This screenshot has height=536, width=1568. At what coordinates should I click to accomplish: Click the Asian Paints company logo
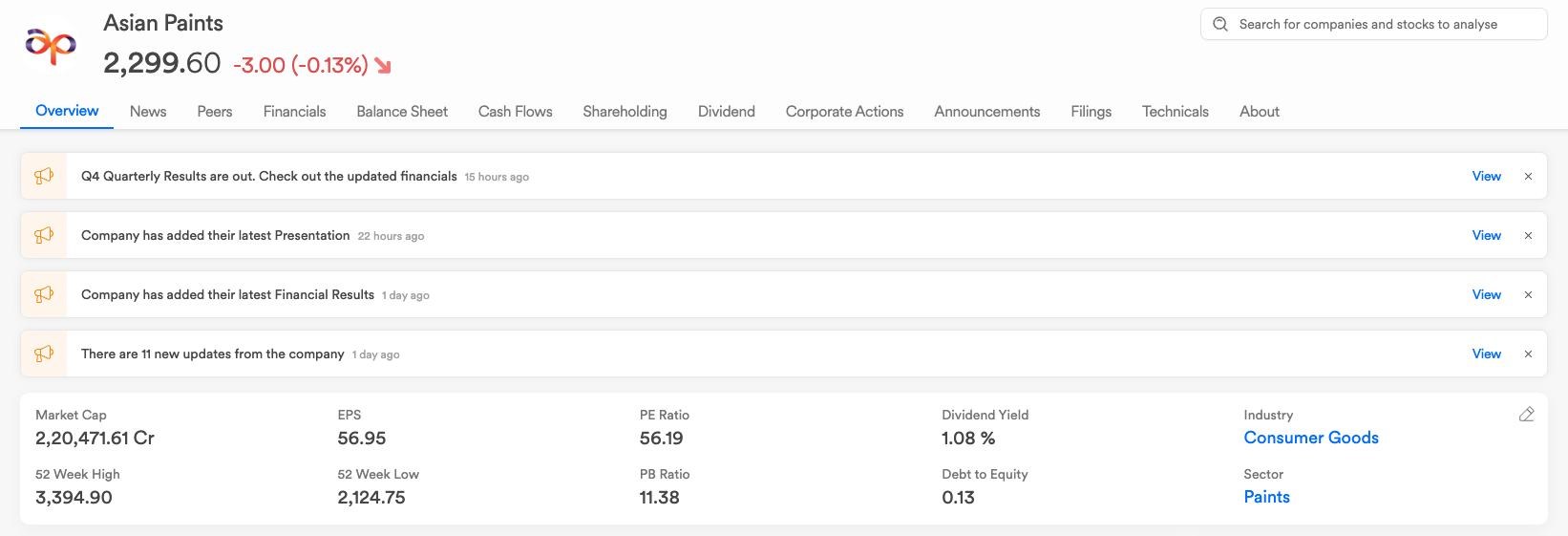pos(51,44)
